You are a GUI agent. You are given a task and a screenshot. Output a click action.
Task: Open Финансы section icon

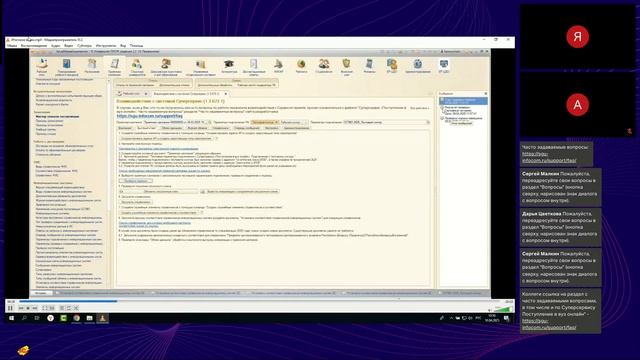tap(369, 66)
